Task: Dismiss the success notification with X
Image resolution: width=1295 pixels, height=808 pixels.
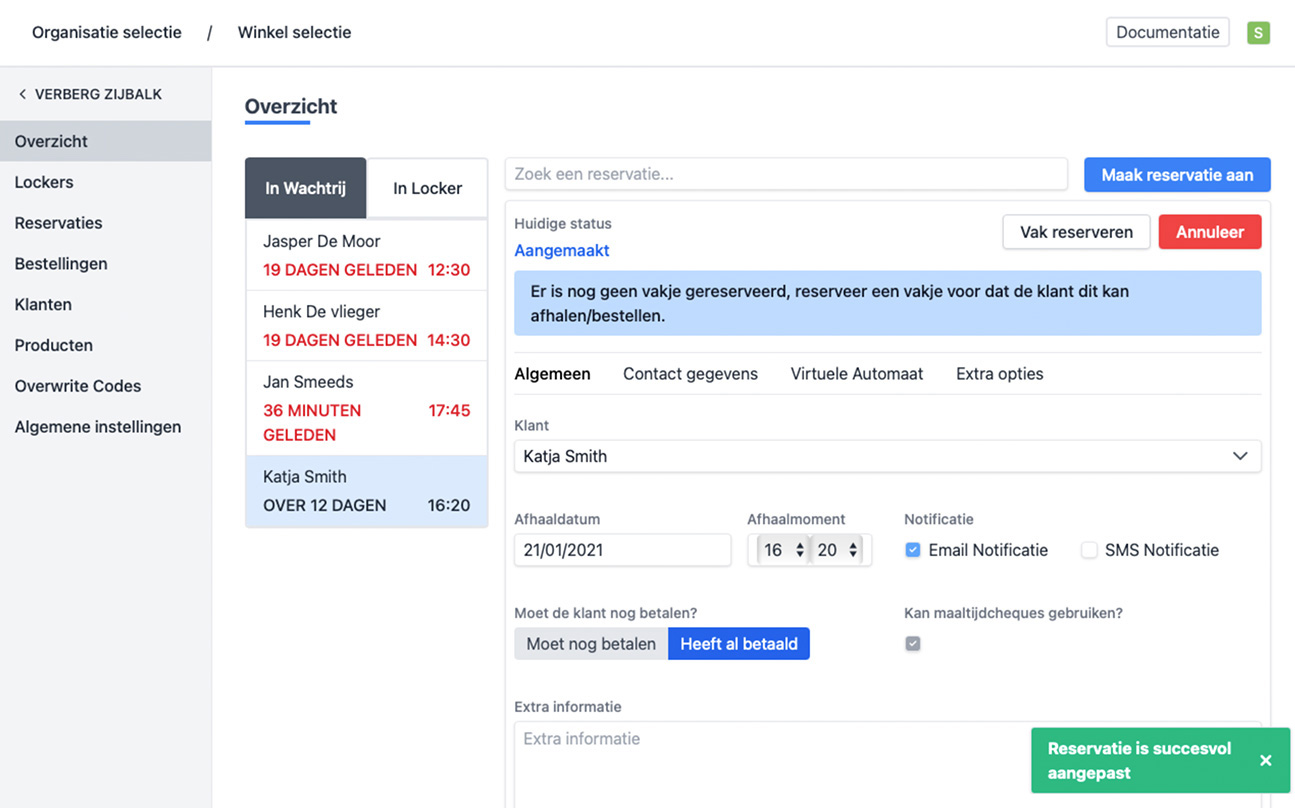Action: [x=1265, y=761]
